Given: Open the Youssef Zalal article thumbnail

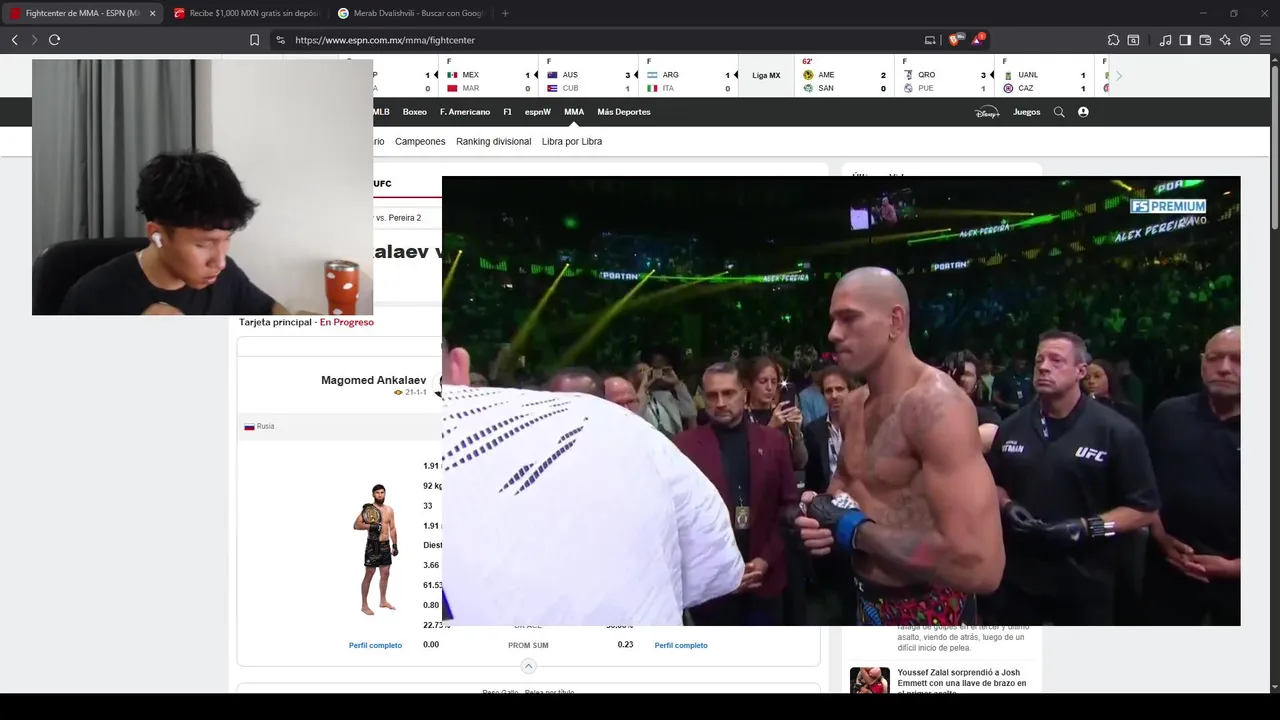Looking at the screenshot, I should point(869,680).
